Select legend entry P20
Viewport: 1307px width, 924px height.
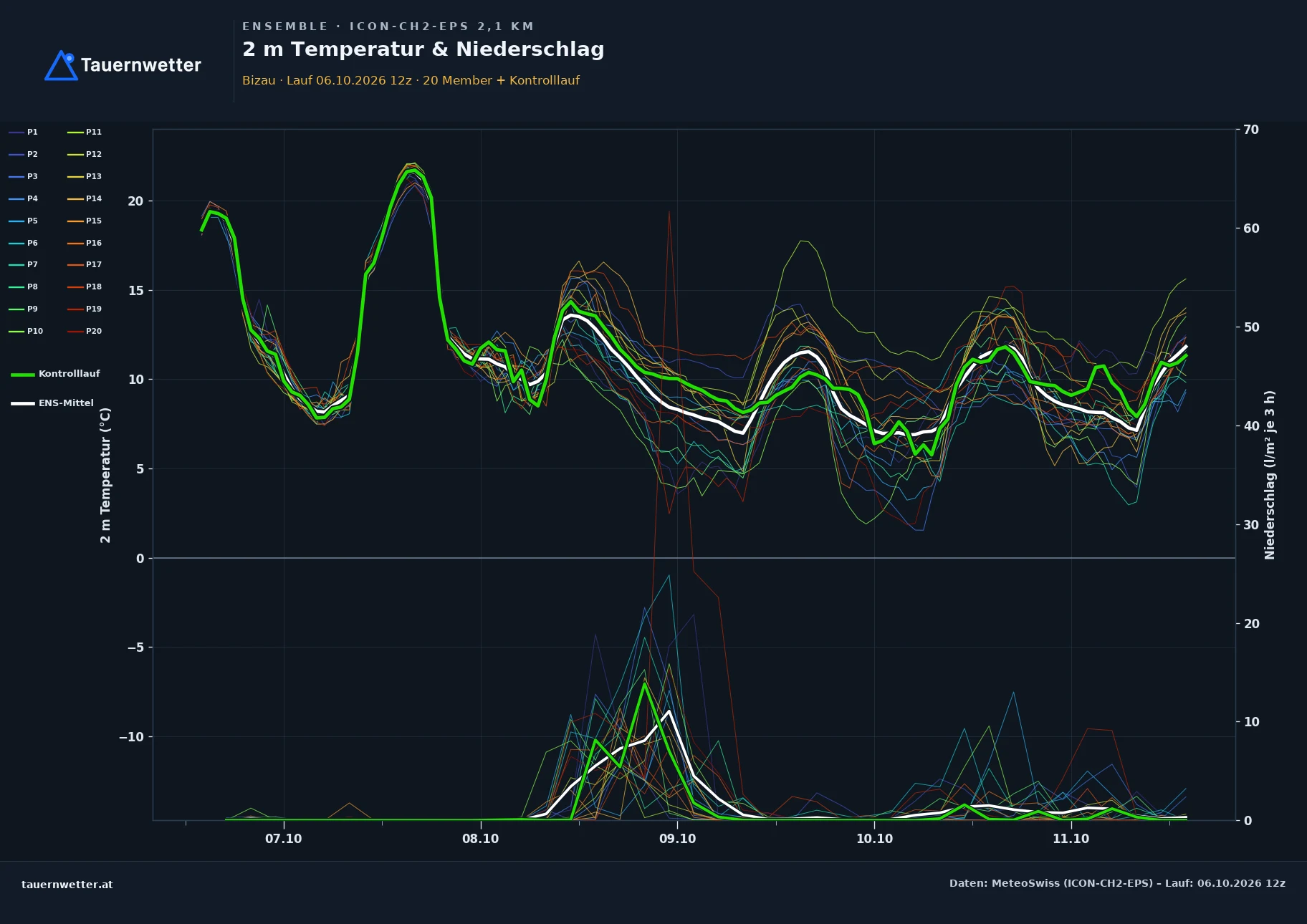pyautogui.click(x=85, y=332)
